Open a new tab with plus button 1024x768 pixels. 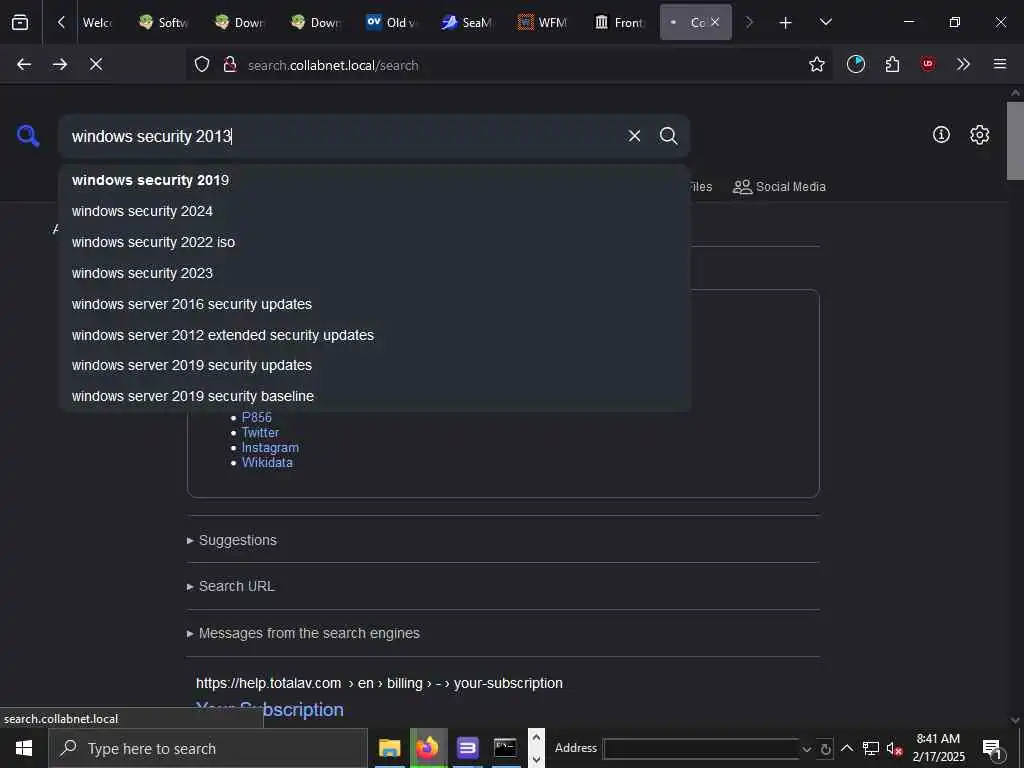coord(785,23)
